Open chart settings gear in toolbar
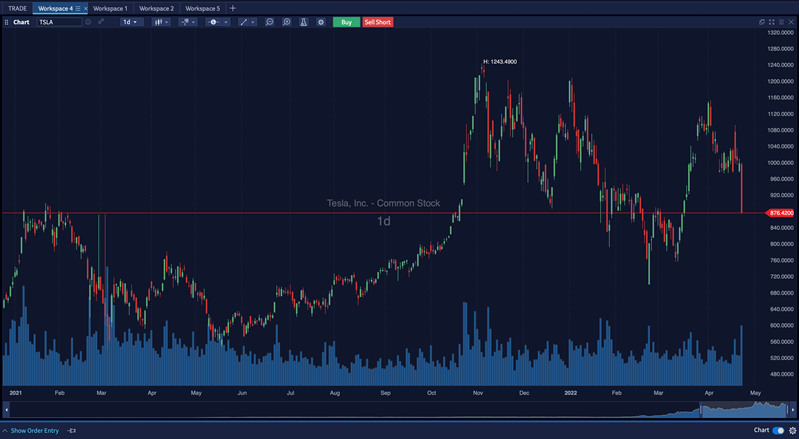 coord(320,21)
